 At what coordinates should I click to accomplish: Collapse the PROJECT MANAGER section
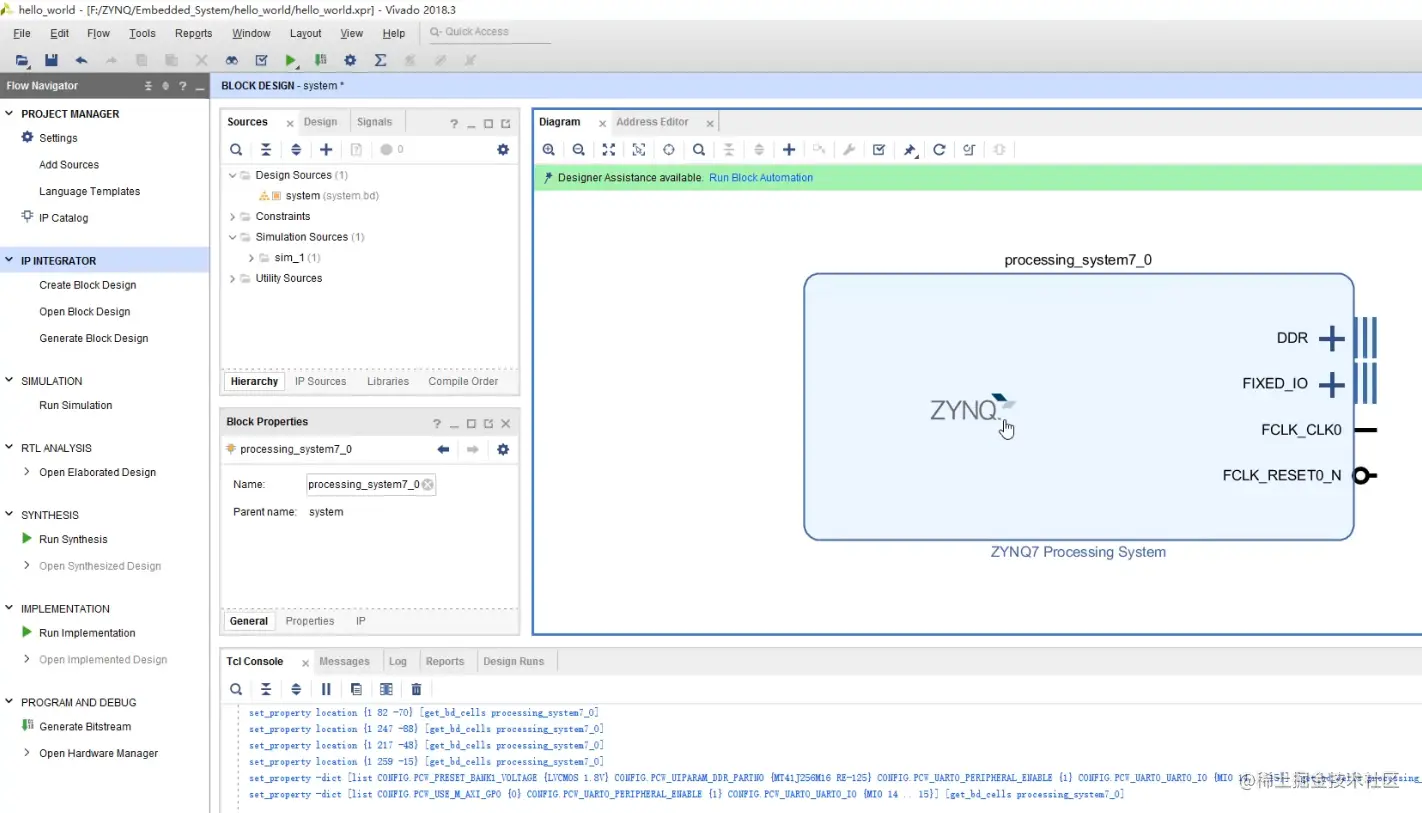[x=10, y=114]
